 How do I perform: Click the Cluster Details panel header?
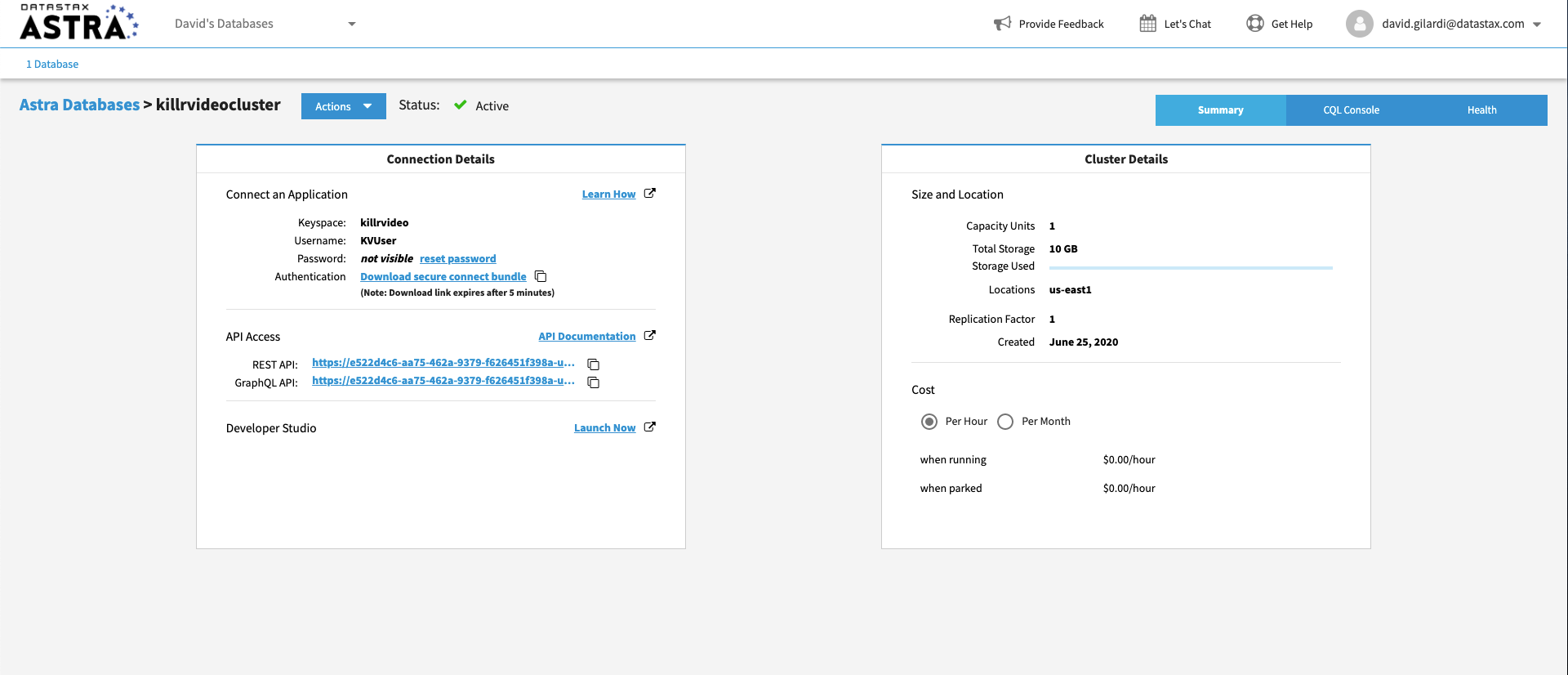coord(1126,159)
